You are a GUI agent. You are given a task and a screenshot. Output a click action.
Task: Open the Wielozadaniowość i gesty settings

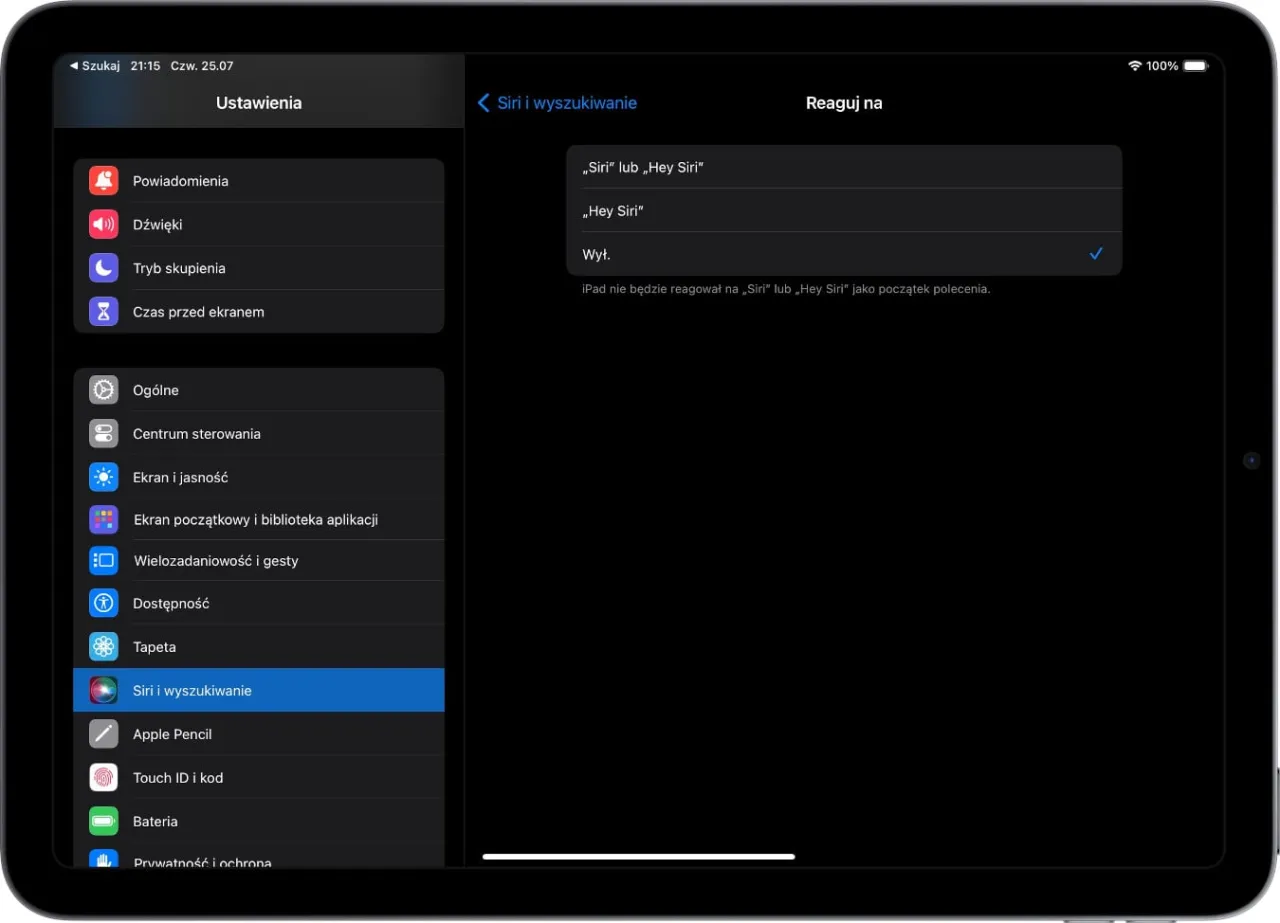(x=216, y=561)
